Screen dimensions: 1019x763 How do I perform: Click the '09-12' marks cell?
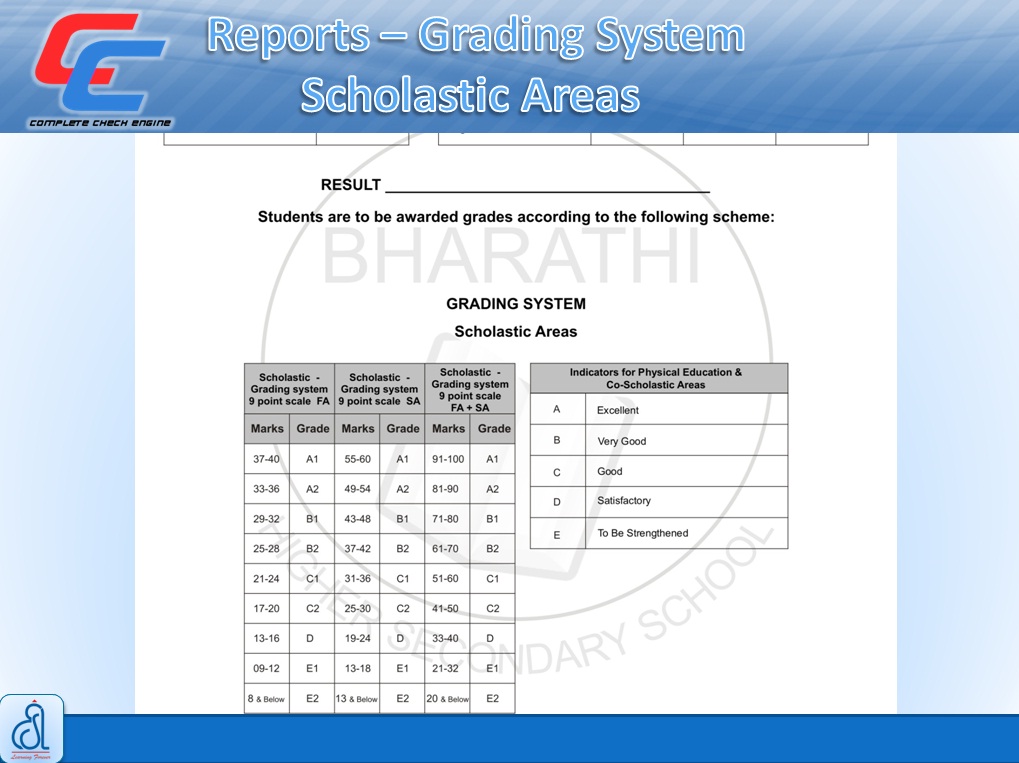[x=266, y=668]
